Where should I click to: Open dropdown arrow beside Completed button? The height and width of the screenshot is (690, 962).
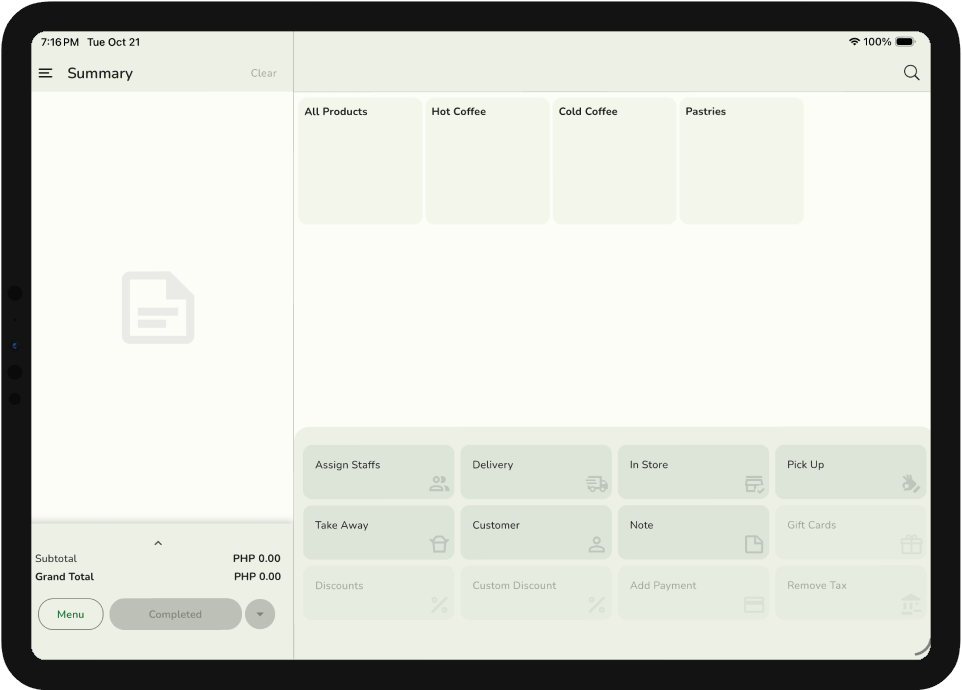(260, 614)
